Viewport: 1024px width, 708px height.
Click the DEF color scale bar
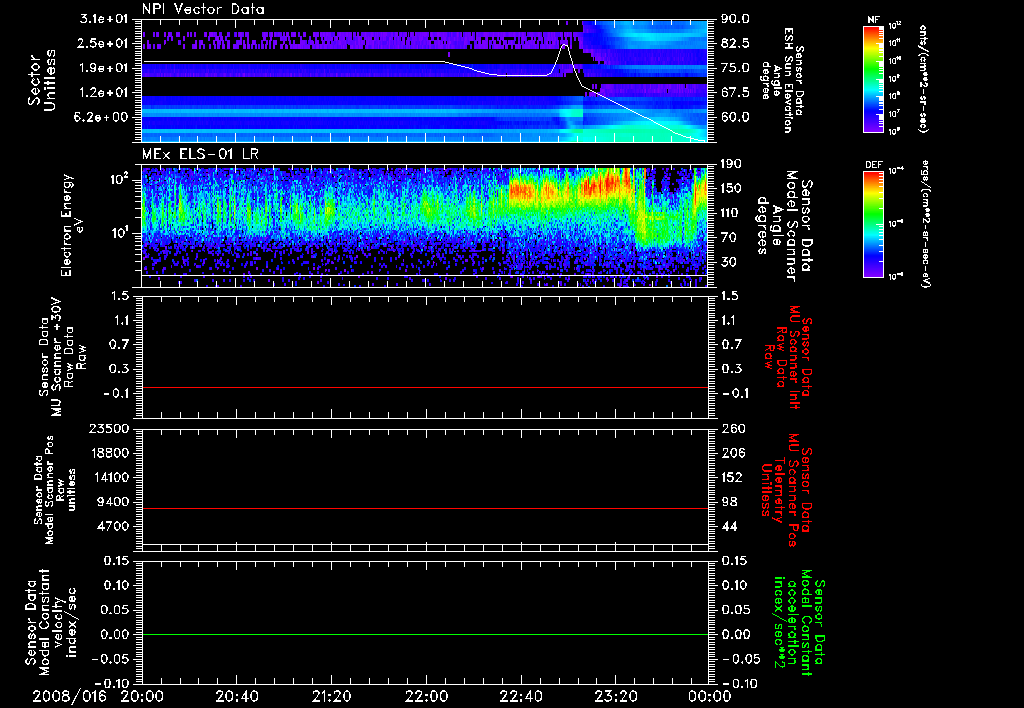[873, 222]
